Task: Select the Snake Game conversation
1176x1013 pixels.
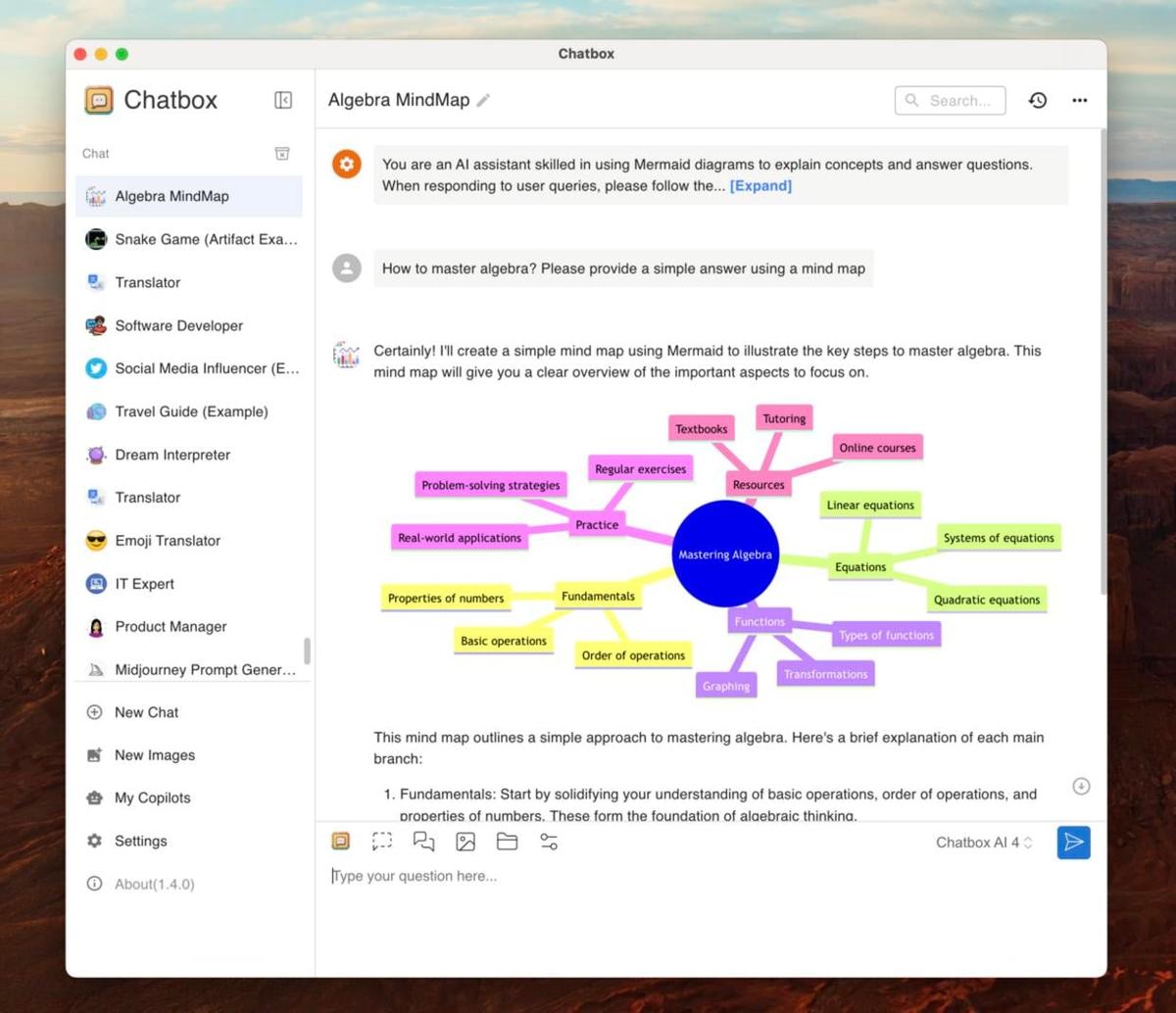Action: (191, 239)
